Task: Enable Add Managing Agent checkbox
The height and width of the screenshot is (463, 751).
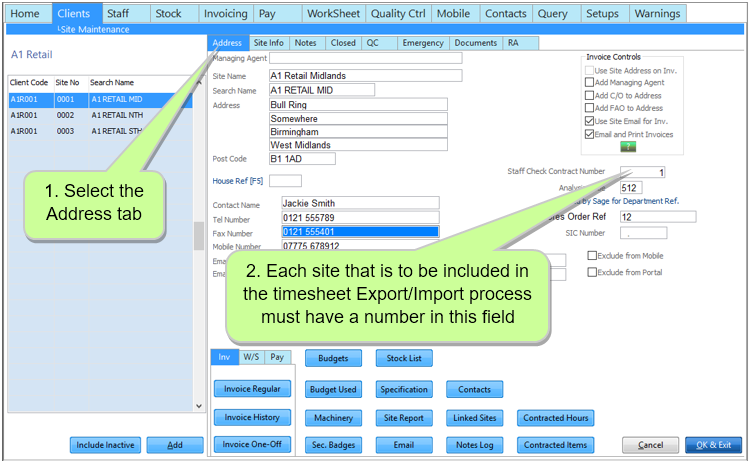Action: coord(589,82)
